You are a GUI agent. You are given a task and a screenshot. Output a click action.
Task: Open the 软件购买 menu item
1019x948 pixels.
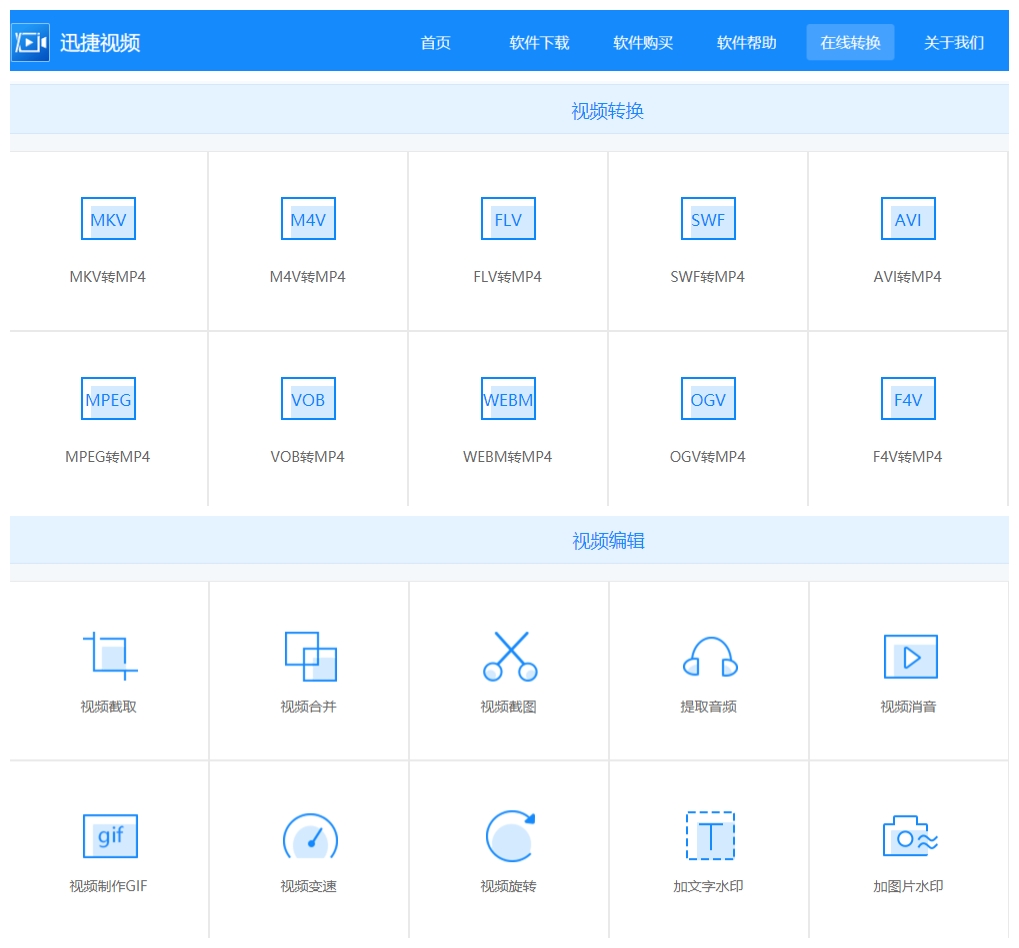click(x=643, y=43)
